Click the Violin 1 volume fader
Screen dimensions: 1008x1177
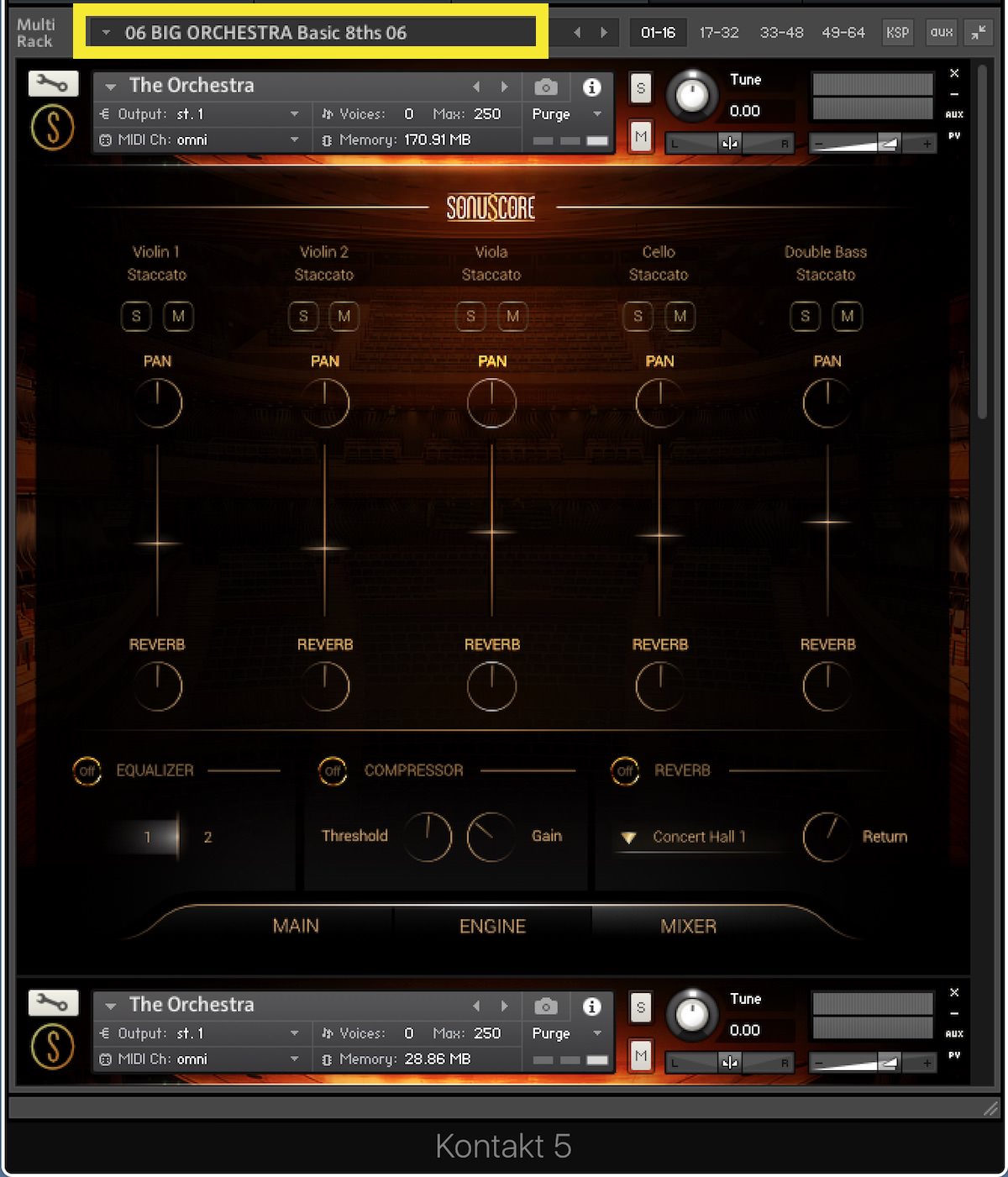(x=157, y=544)
